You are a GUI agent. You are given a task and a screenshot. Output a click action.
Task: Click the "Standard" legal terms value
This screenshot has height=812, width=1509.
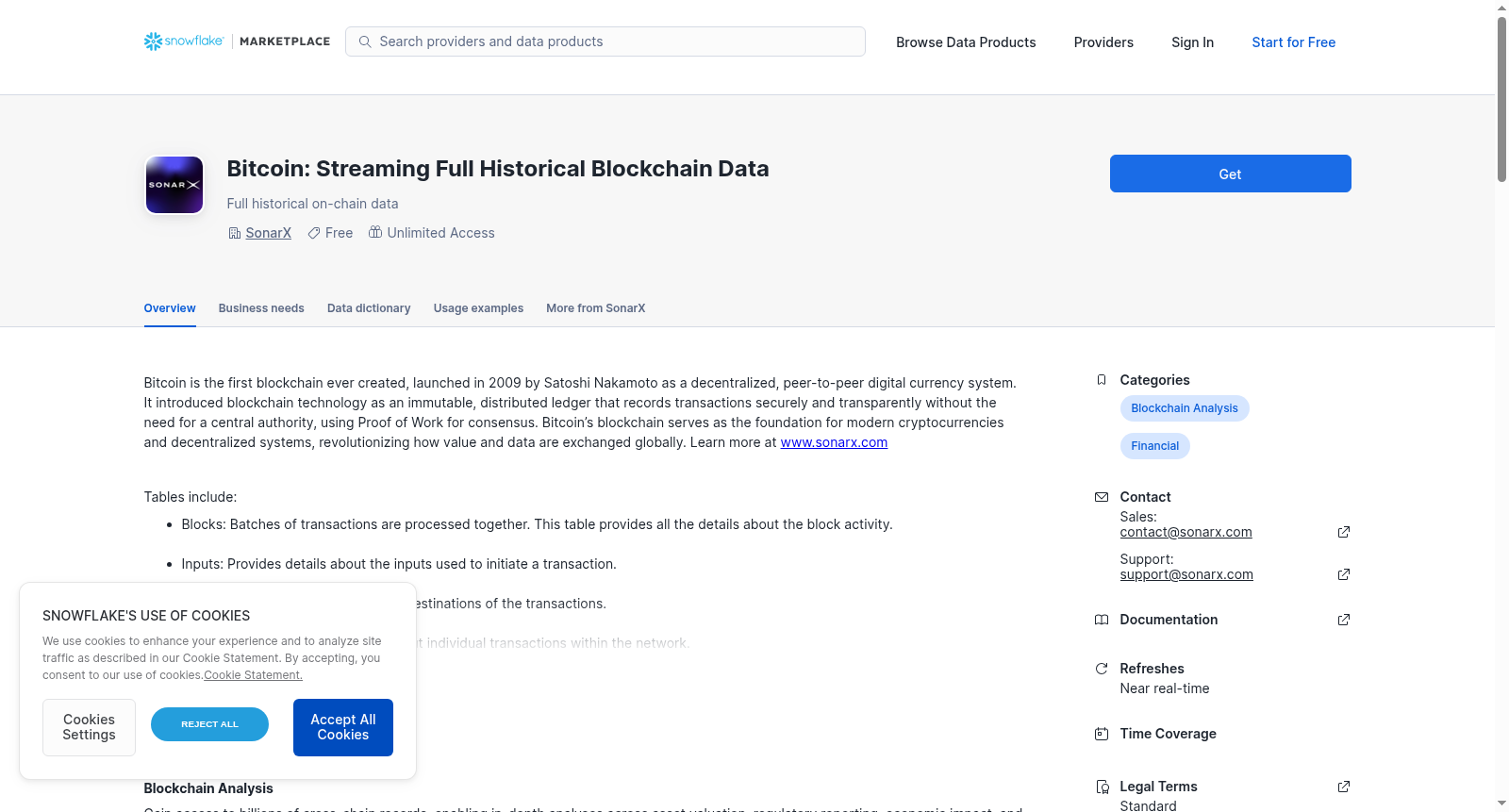(1148, 806)
